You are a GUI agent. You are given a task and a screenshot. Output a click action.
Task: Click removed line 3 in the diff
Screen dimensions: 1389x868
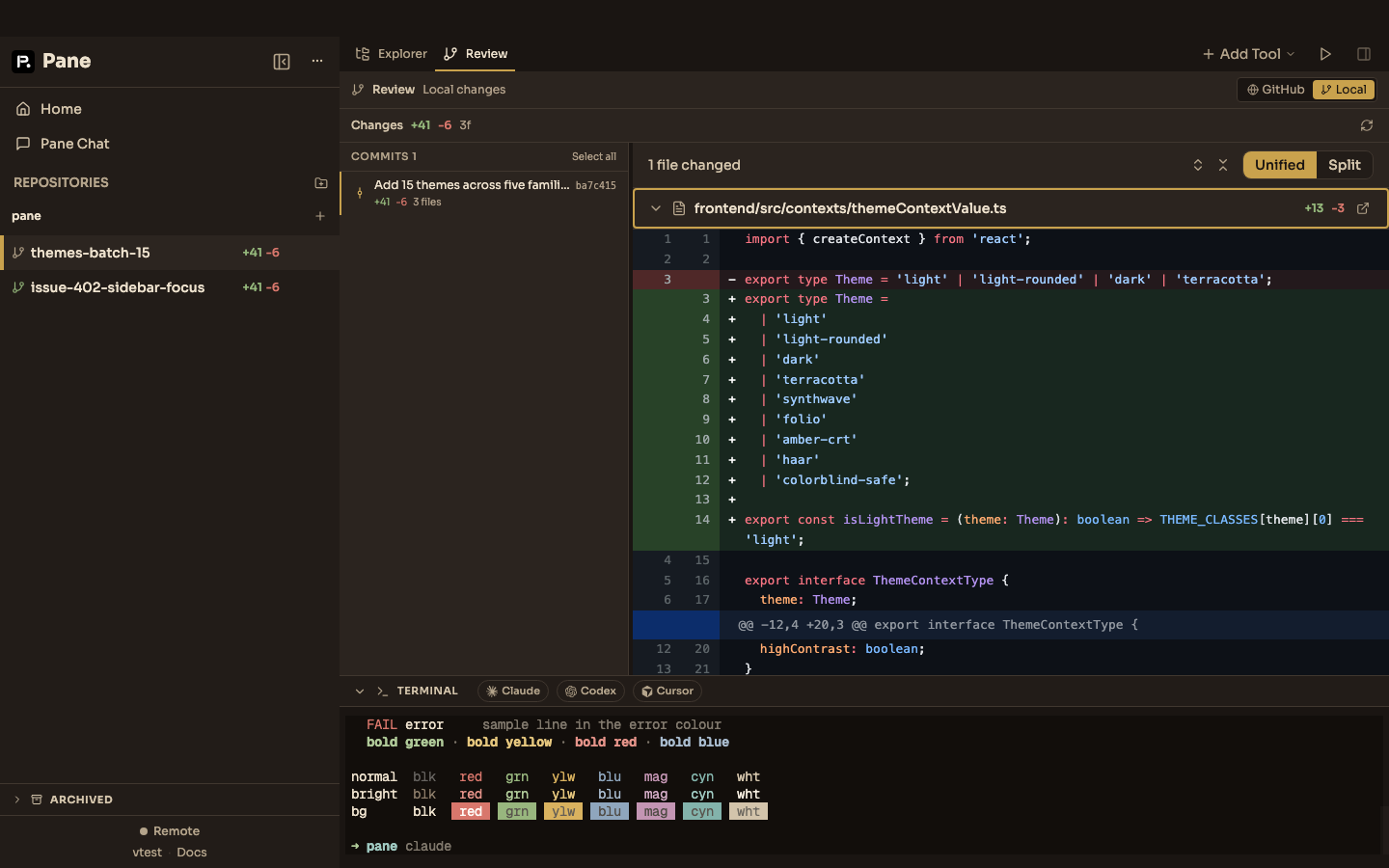1011,280
